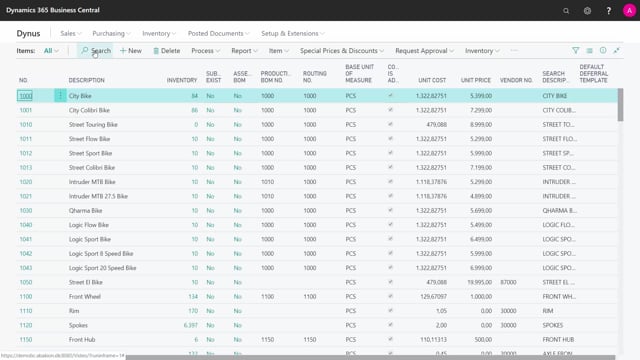Image resolution: width=640 pixels, height=360 pixels.
Task: Toggle Cost is Adjusted checkbox for Qharma Bike
Action: [391, 210]
